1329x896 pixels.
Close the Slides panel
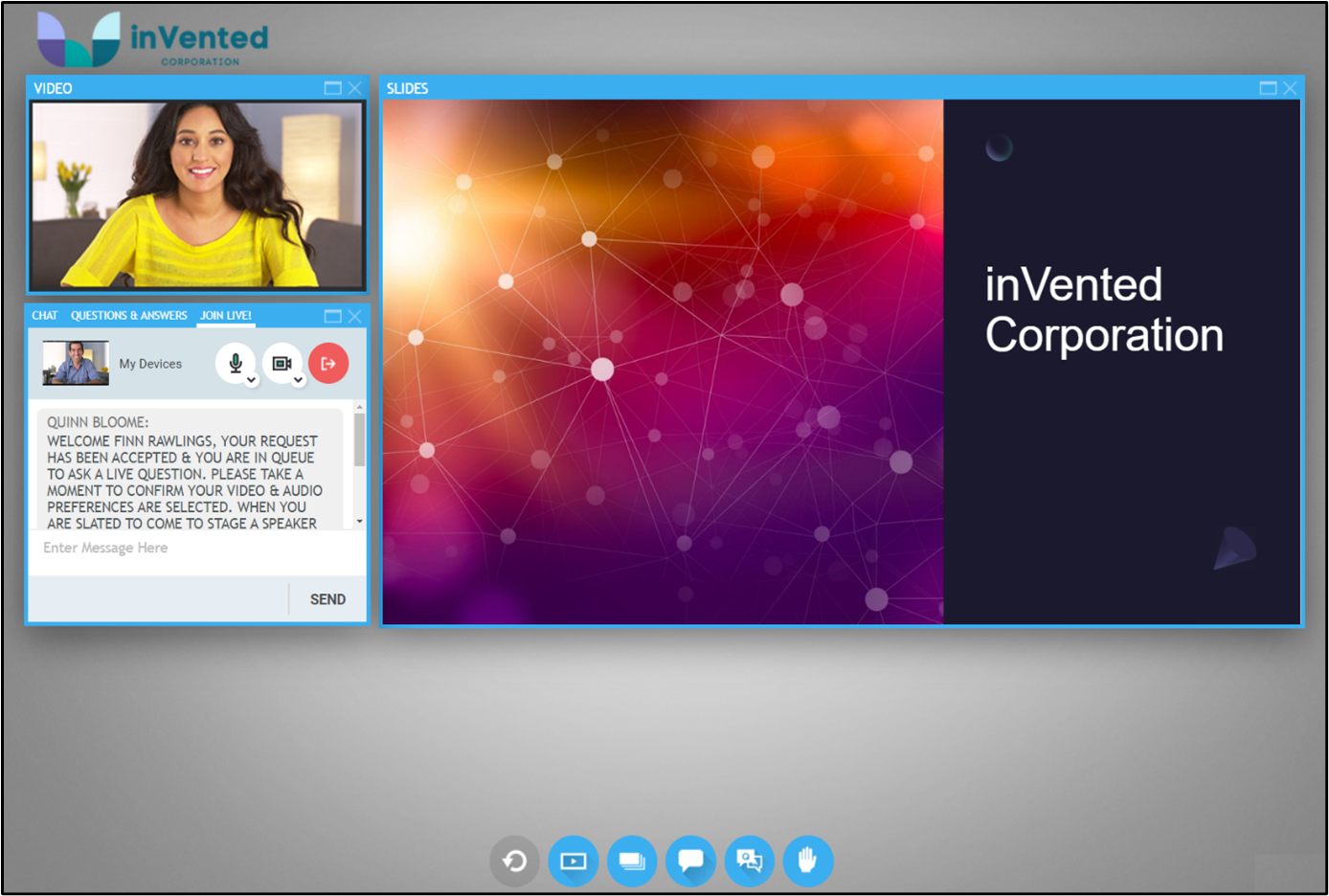point(1290,88)
